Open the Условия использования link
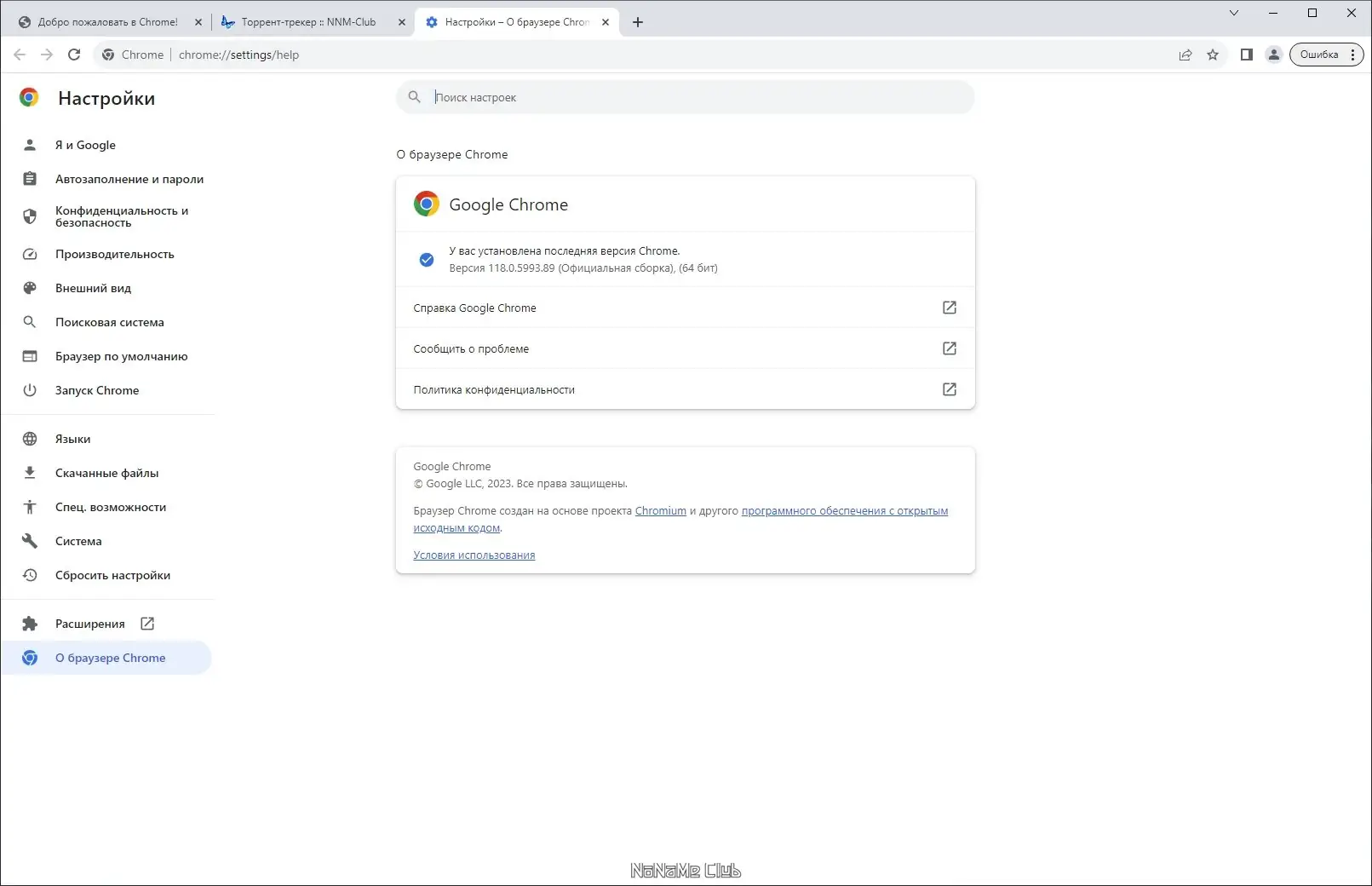Screen dimensions: 1372x886 click(x=474, y=555)
